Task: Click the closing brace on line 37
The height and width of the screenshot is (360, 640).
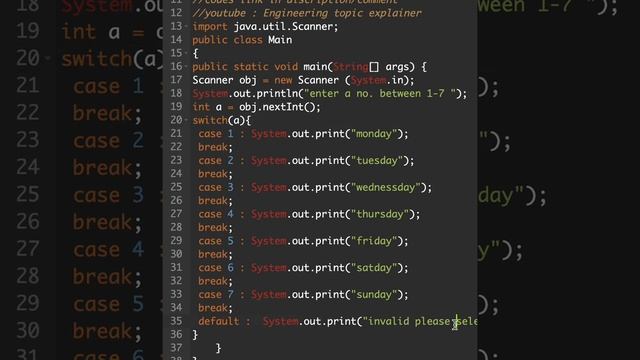Action: [x=218, y=348]
